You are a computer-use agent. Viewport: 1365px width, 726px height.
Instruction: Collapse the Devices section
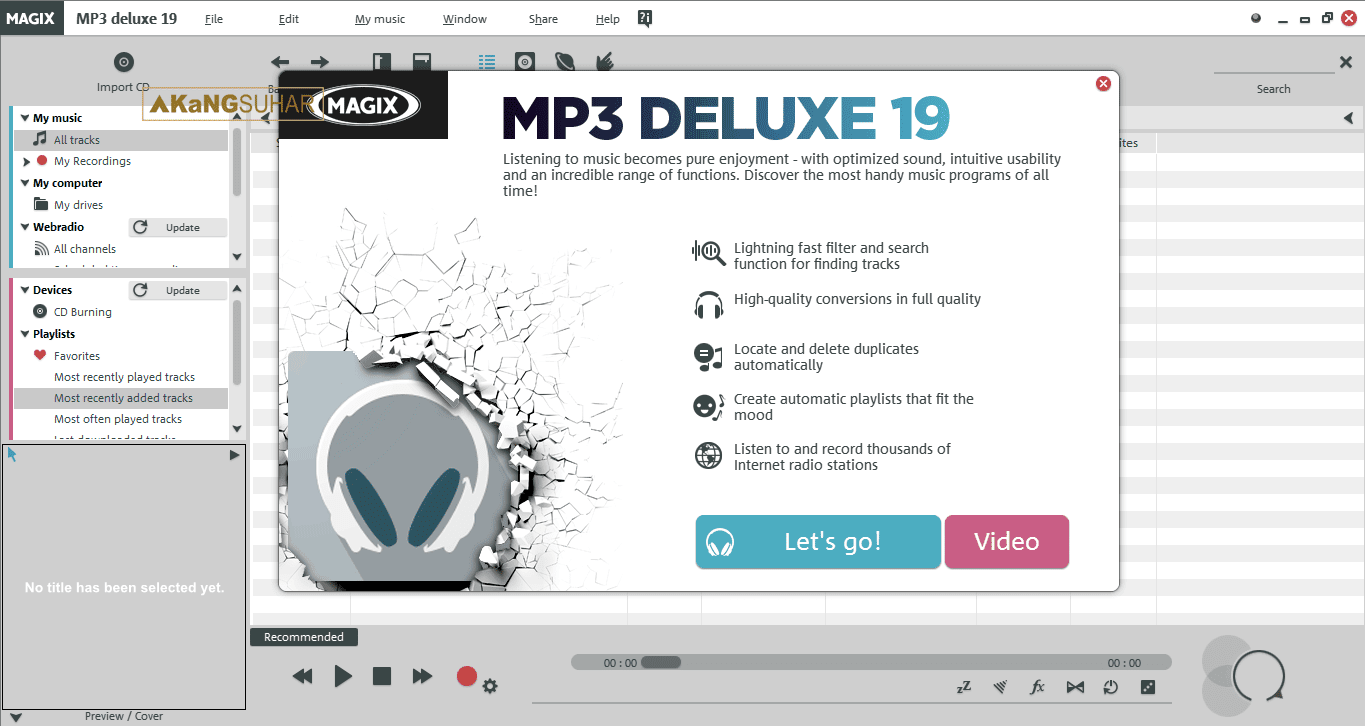25,290
